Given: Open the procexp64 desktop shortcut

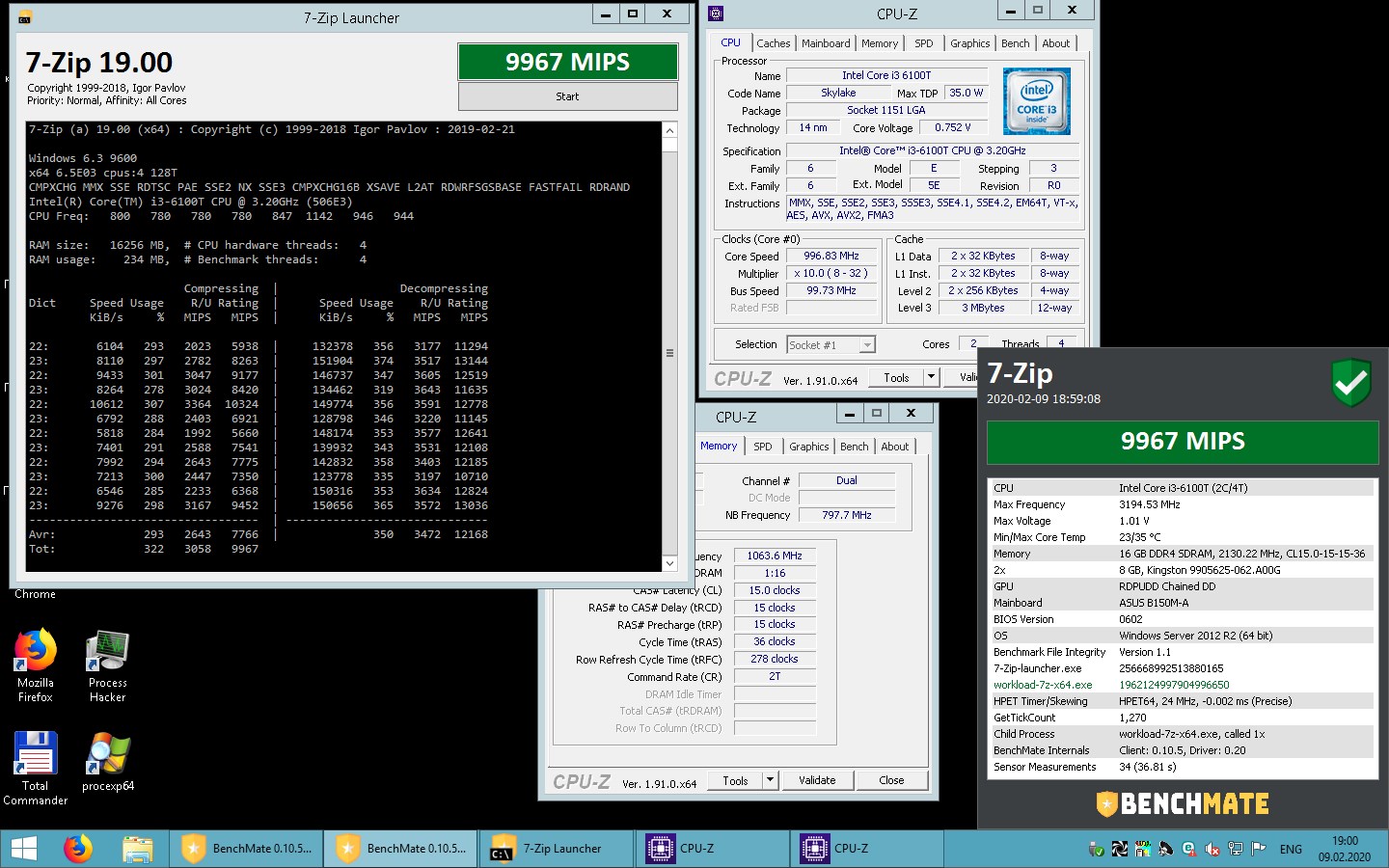Looking at the screenshot, I should pyautogui.click(x=107, y=762).
